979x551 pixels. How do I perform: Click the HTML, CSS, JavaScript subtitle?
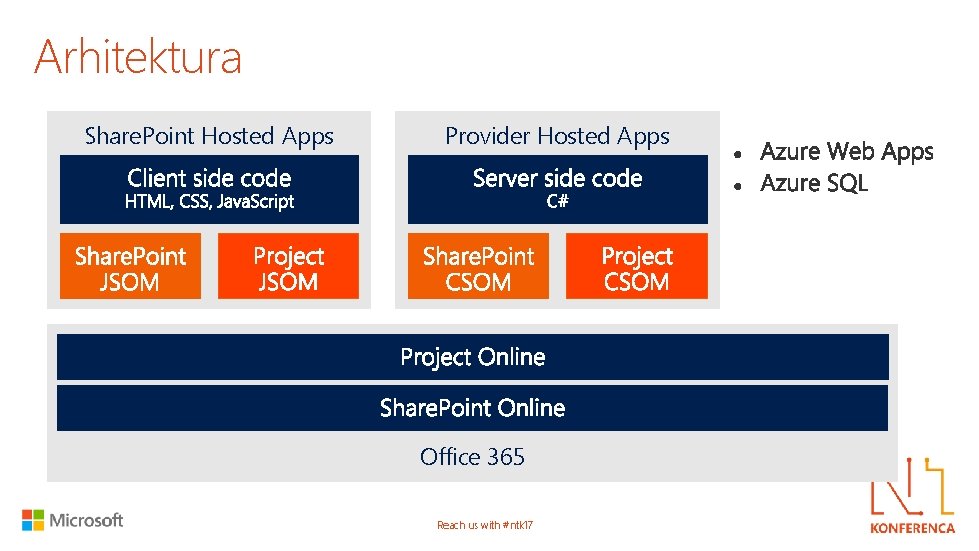pyautogui.click(x=209, y=202)
